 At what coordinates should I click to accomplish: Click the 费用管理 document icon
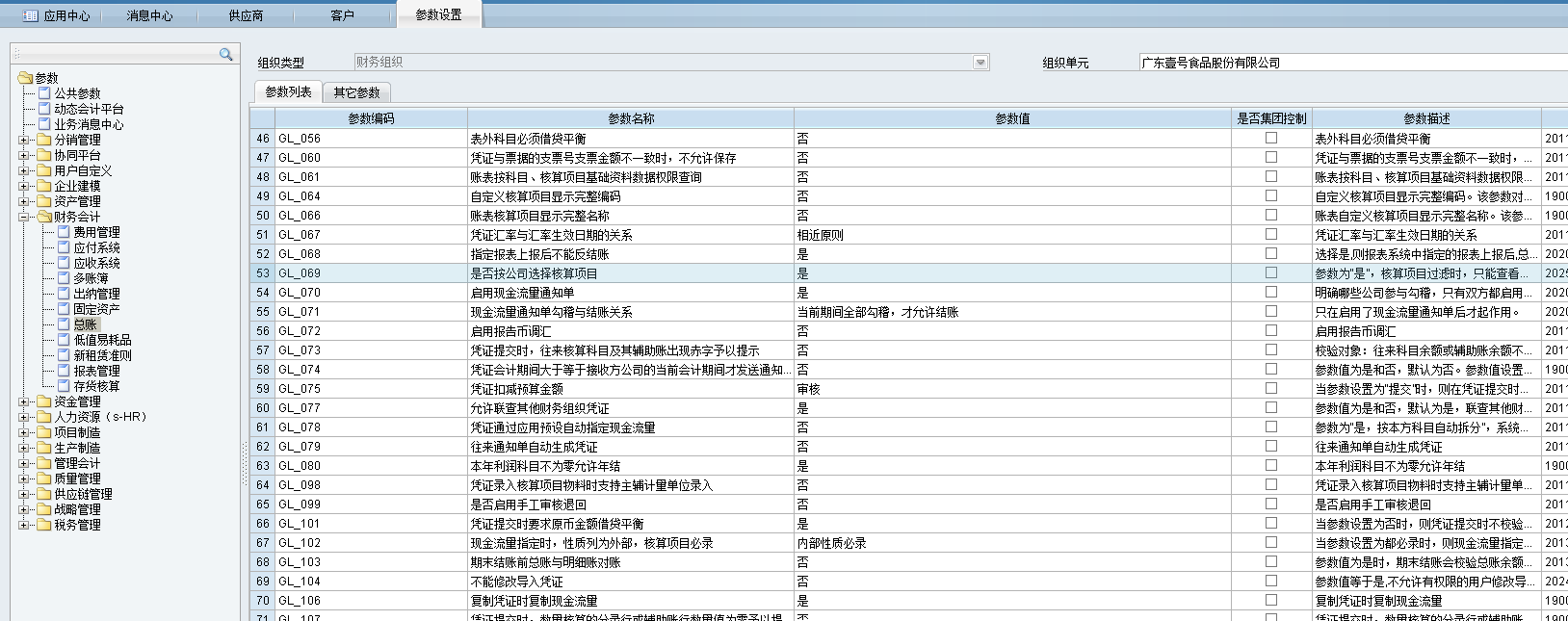(x=64, y=232)
